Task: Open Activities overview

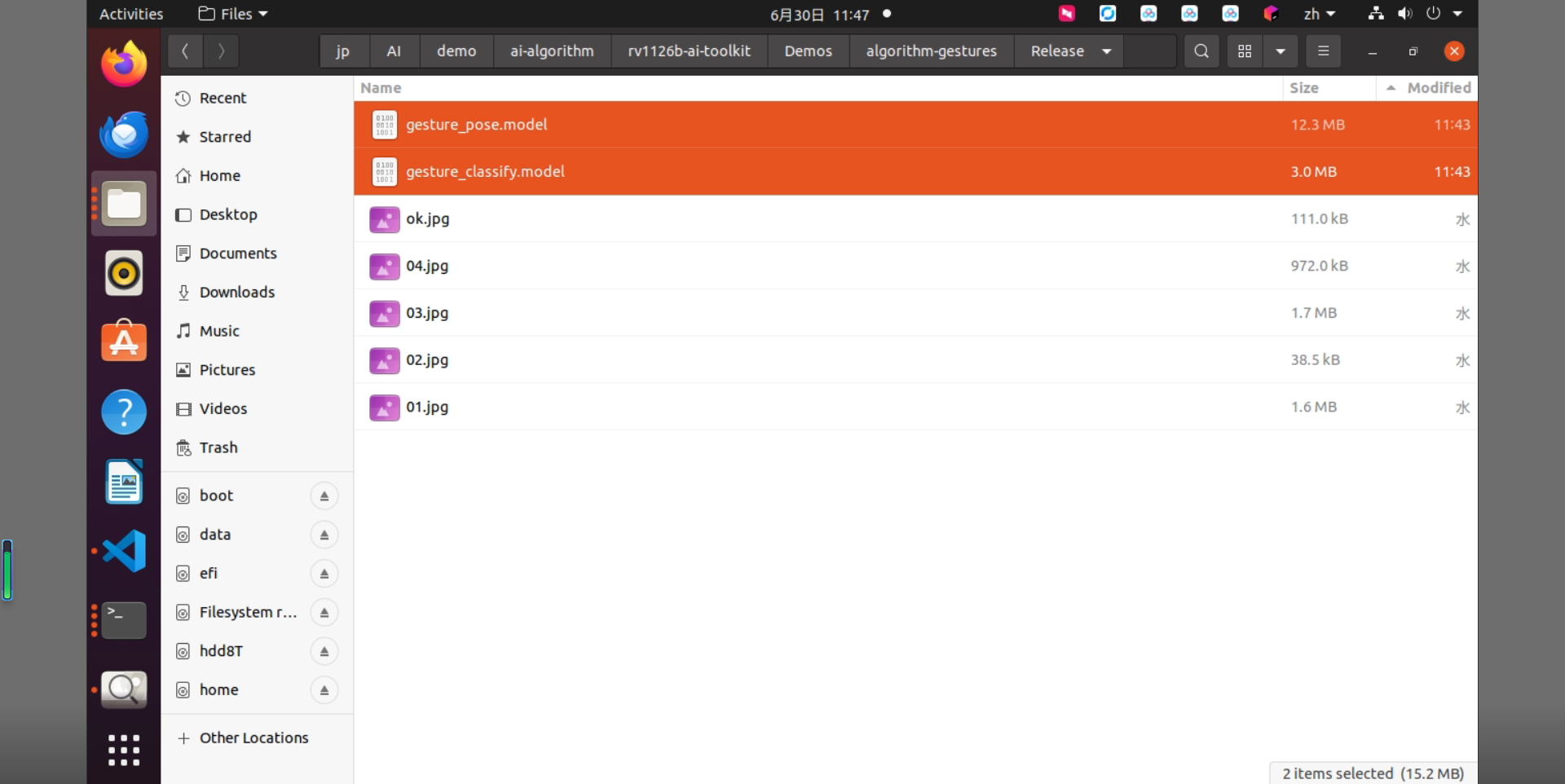Action: click(131, 14)
